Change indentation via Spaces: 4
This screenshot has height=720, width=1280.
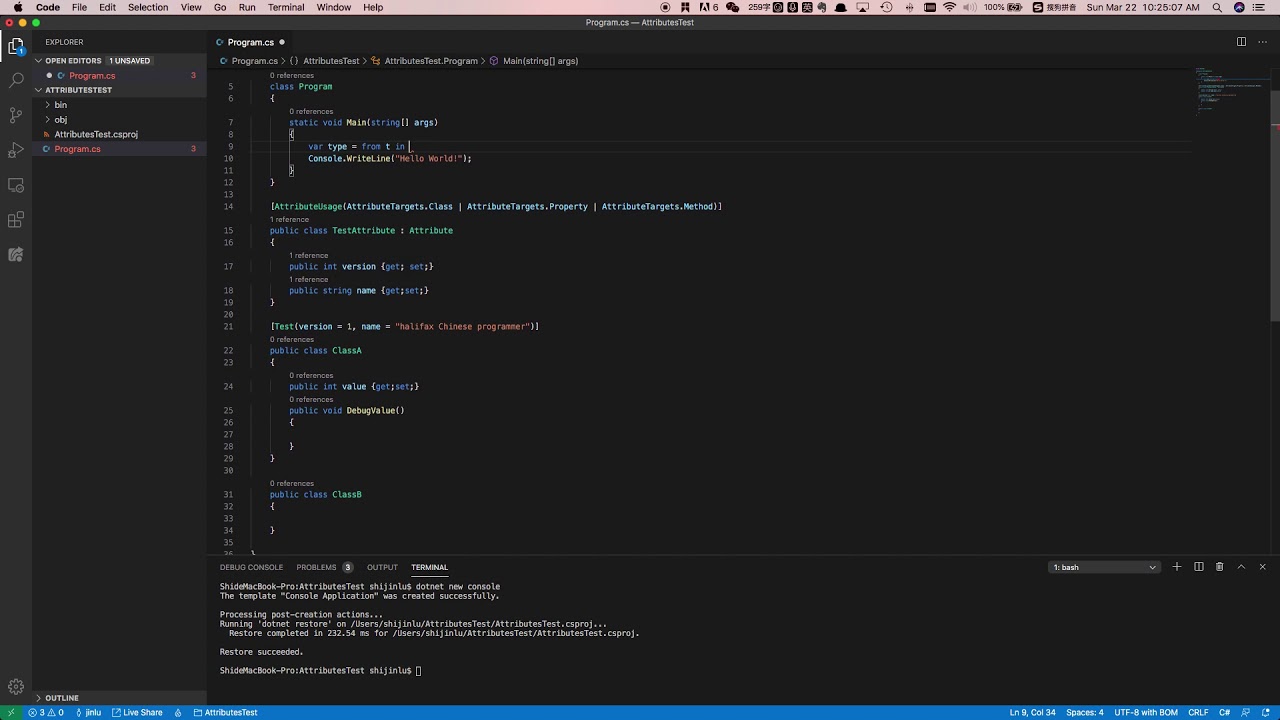click(1085, 712)
